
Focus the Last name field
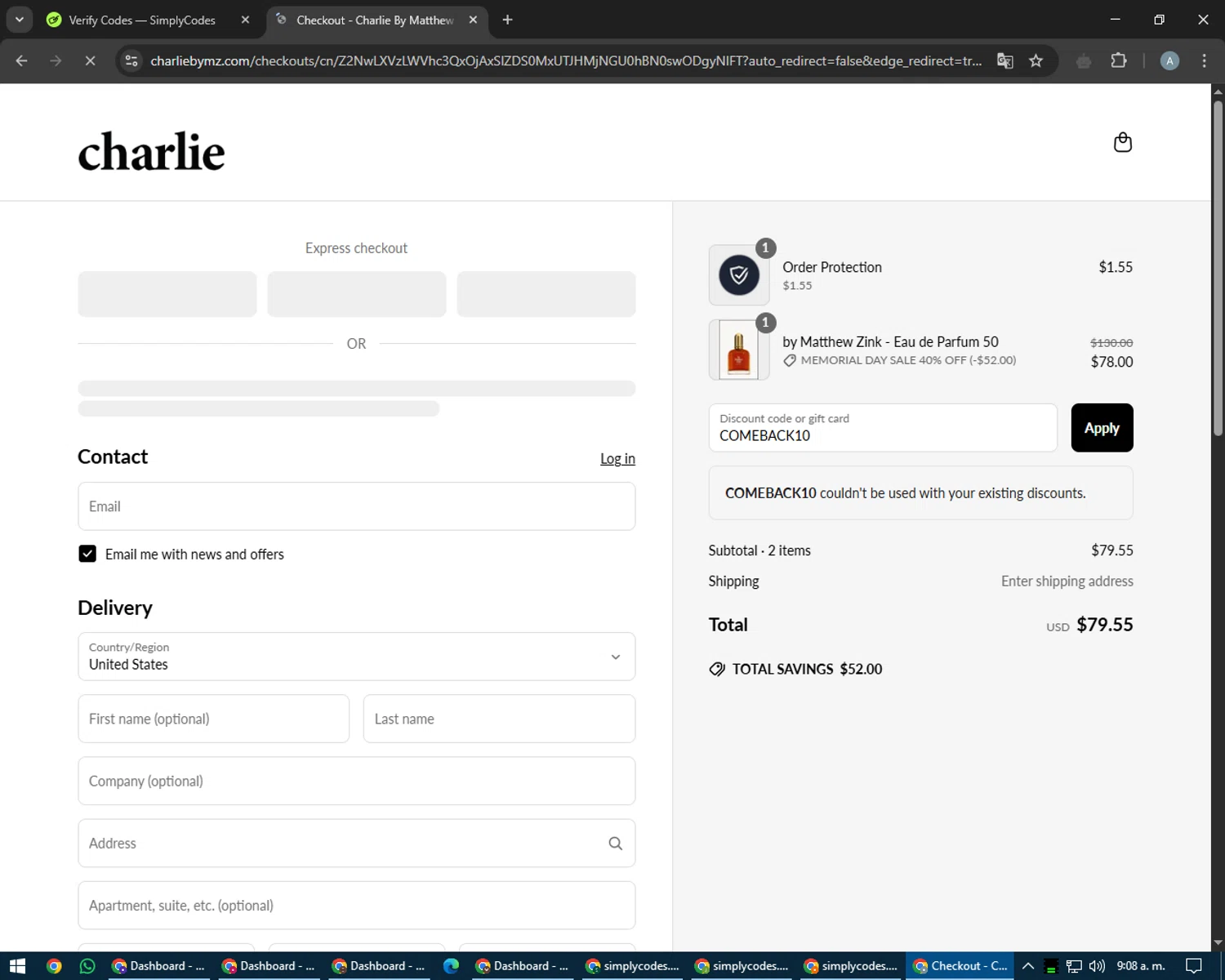tap(499, 719)
